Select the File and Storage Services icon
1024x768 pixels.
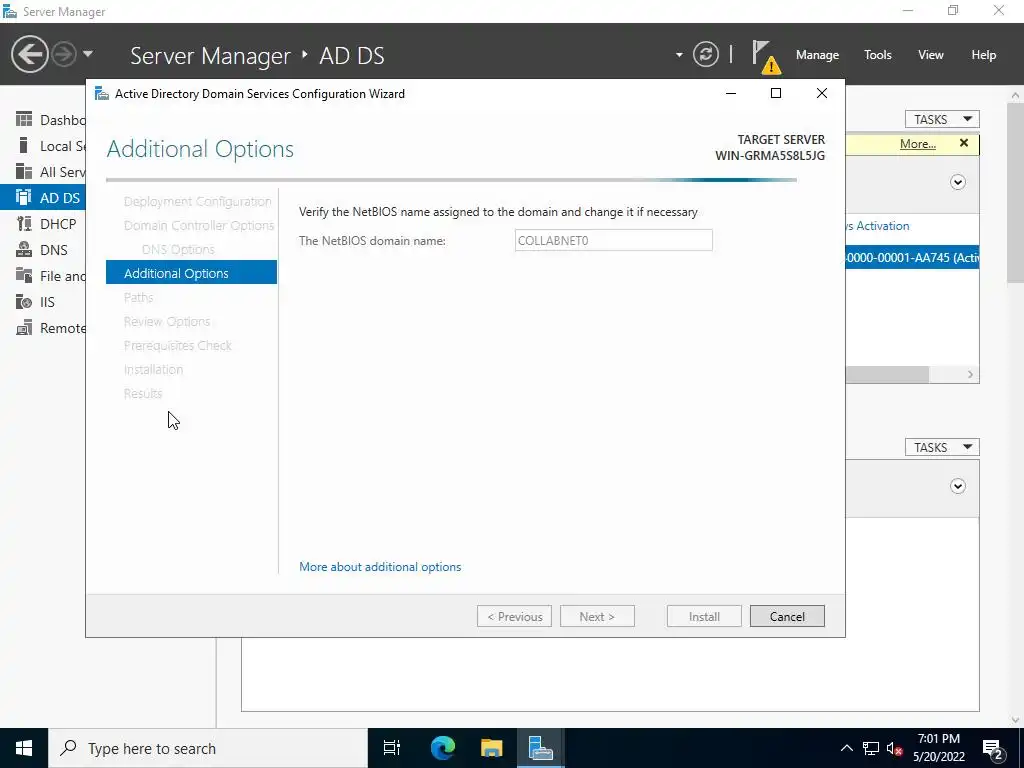[x=24, y=276]
